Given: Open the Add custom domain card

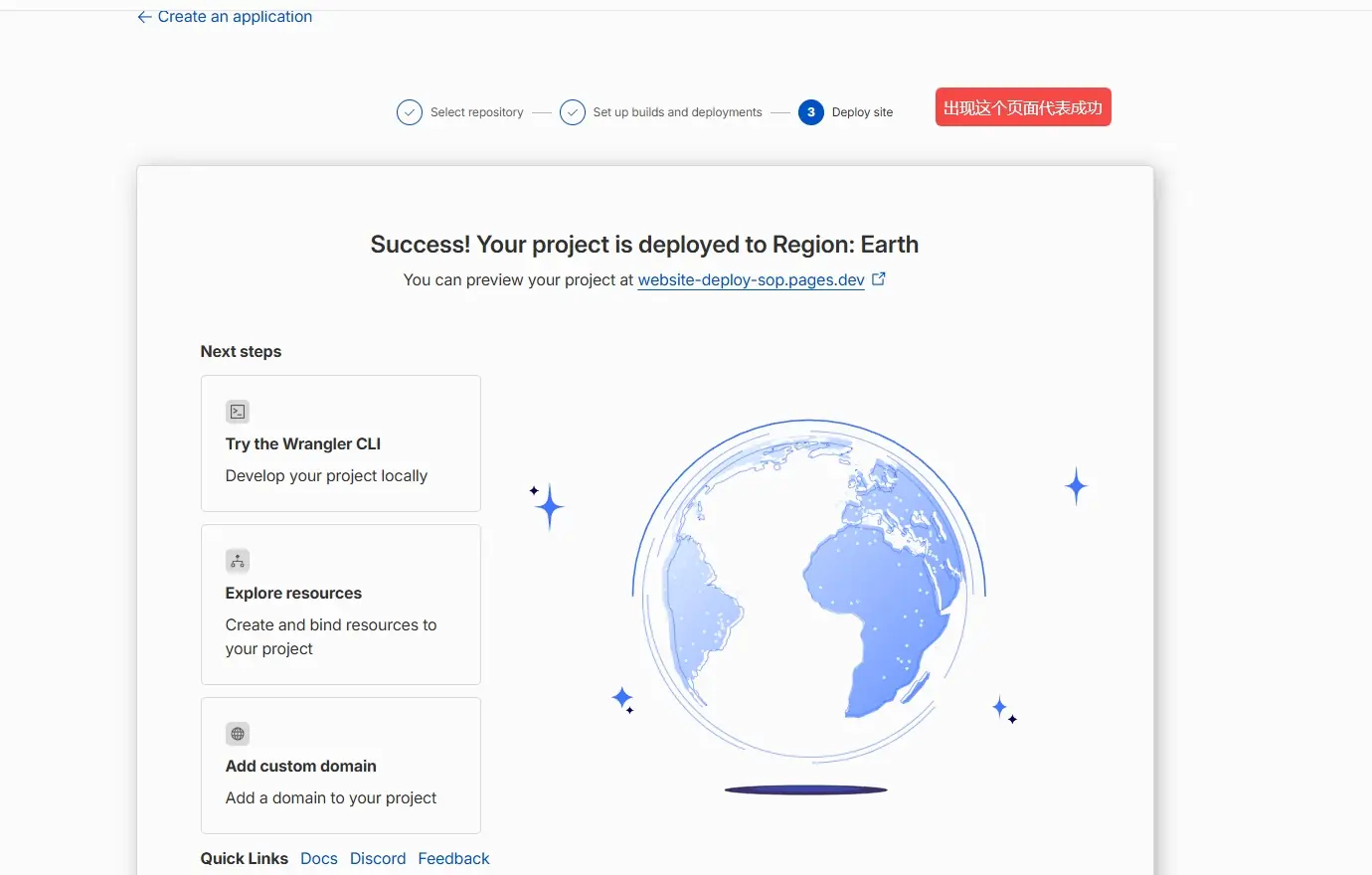Looking at the screenshot, I should [341, 766].
